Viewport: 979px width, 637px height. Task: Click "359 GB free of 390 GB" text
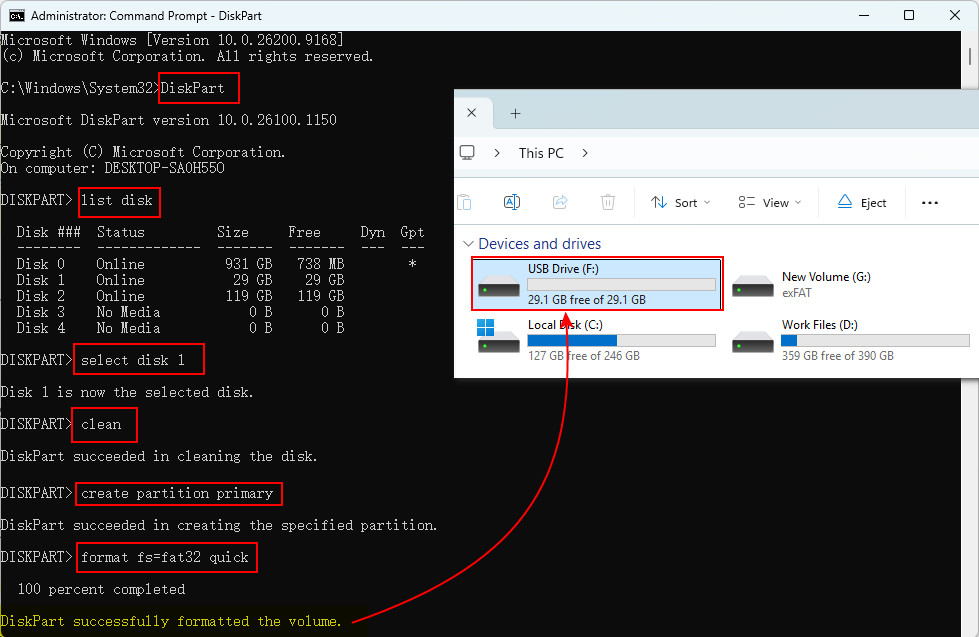[x=837, y=356]
